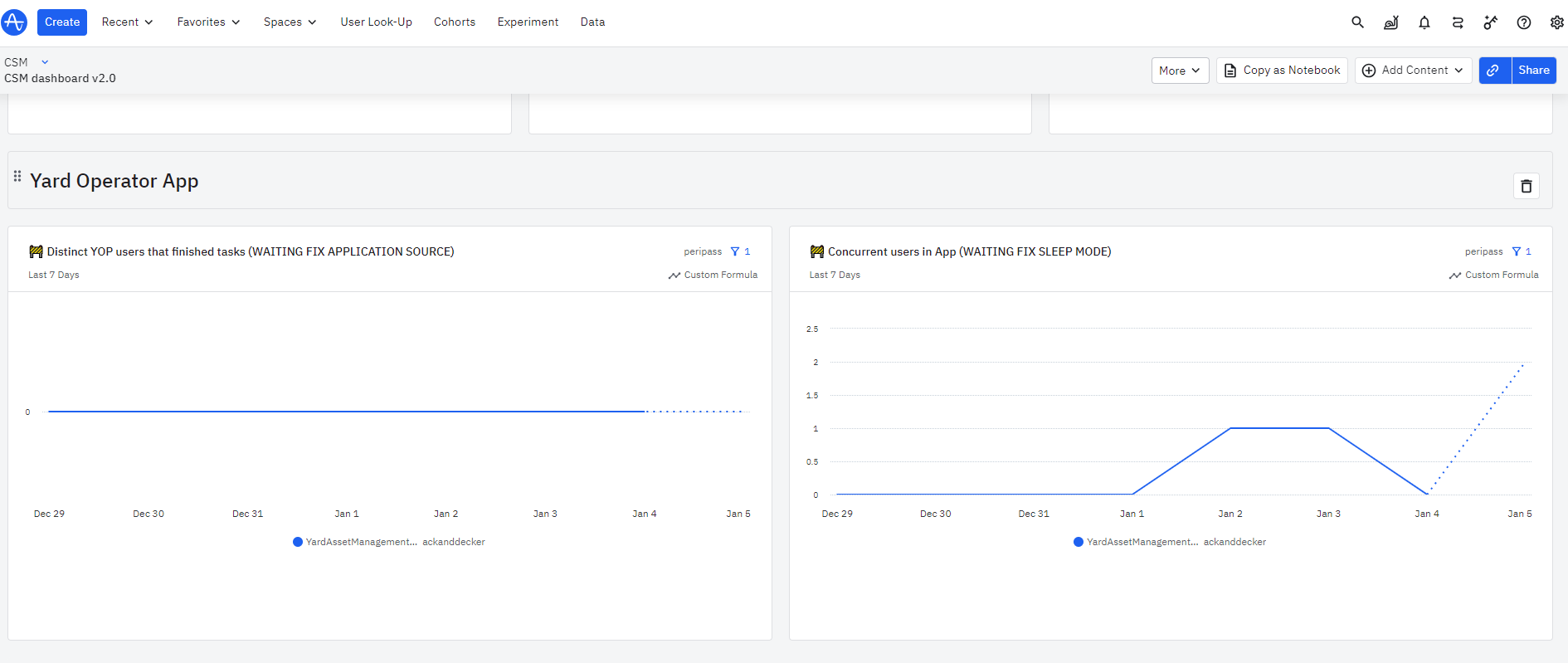Screen dimensions: 1568x663
Task: Open the More dropdown
Action: [x=1180, y=71]
